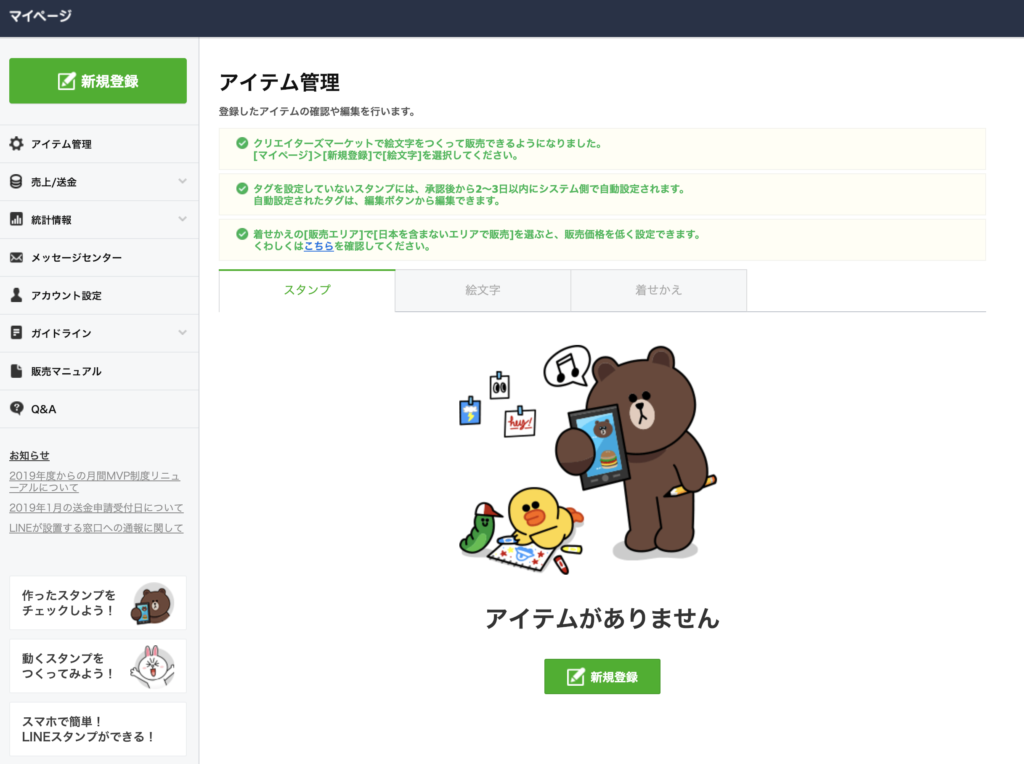Click the pencil icon in sidebar 新規登録 button
The height and width of the screenshot is (764, 1024).
click(x=66, y=81)
